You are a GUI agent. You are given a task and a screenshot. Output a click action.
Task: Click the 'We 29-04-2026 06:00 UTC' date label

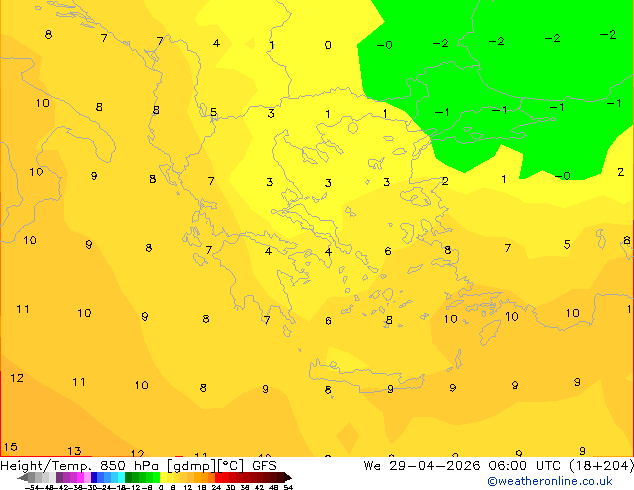[x=464, y=466]
